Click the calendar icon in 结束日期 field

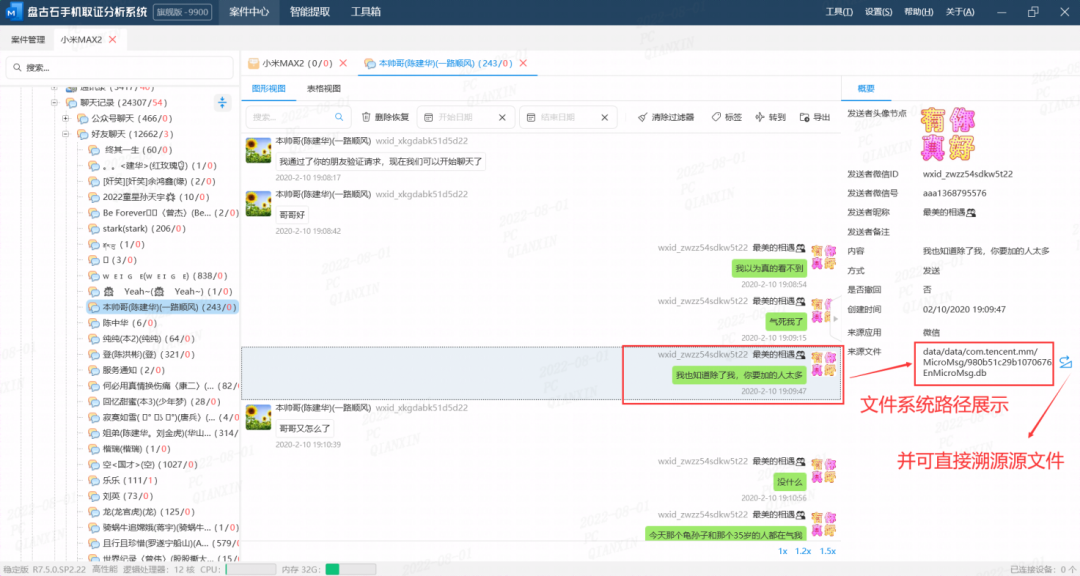pyautogui.click(x=531, y=117)
